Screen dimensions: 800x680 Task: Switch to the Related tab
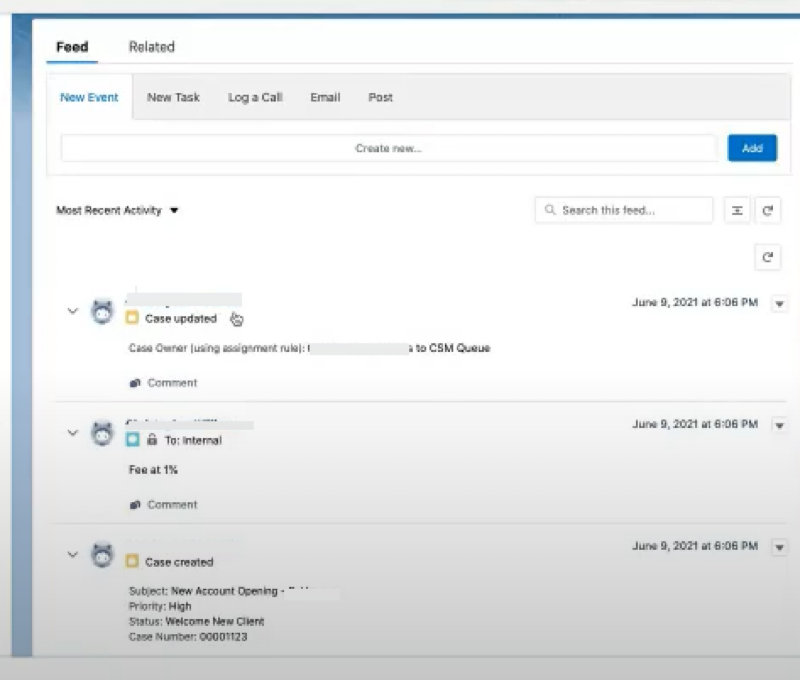click(151, 47)
